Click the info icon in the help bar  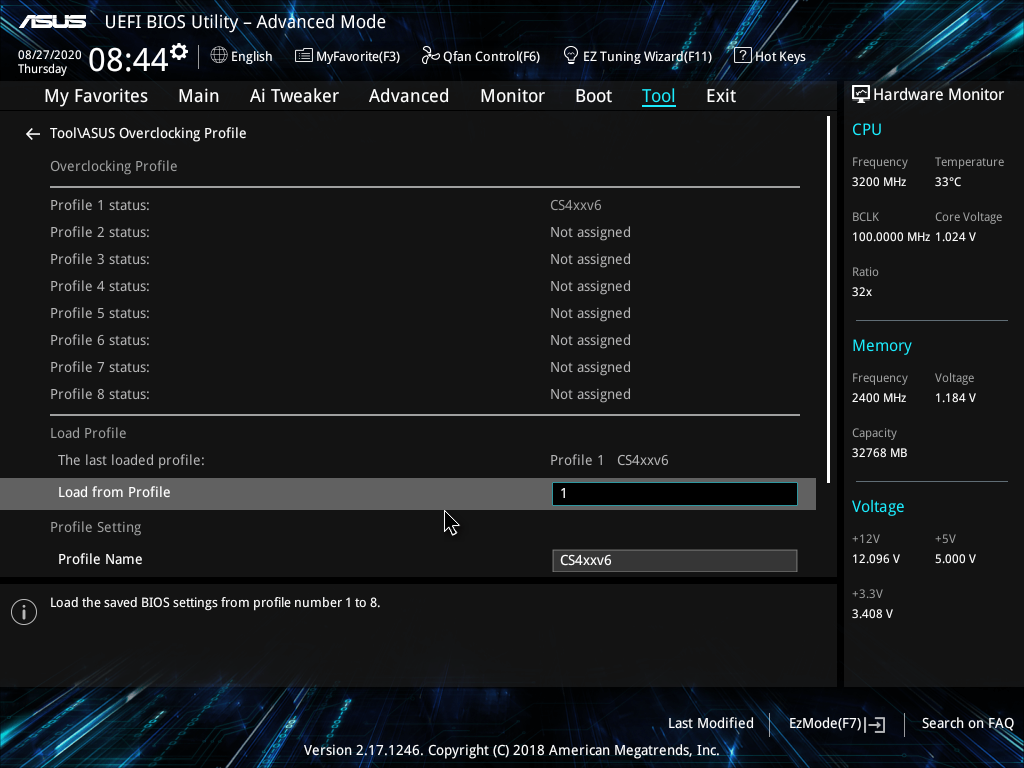tap(23, 611)
